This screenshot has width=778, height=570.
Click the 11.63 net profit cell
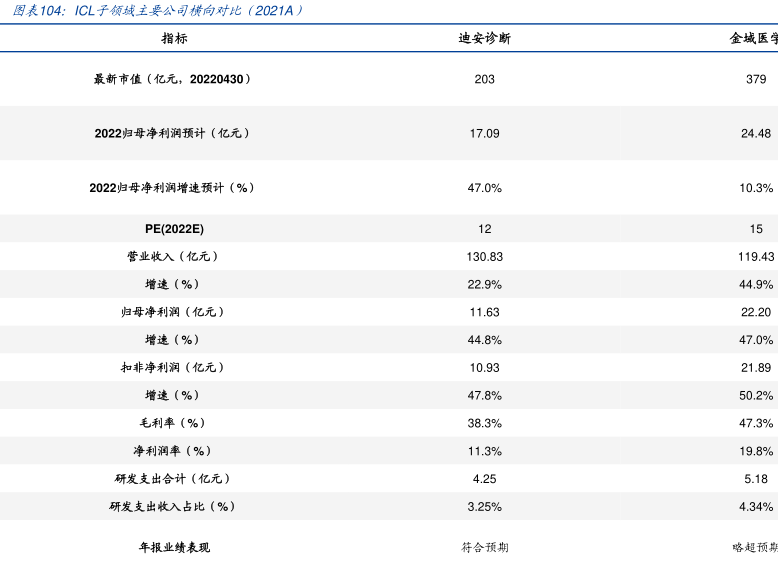tap(484, 312)
